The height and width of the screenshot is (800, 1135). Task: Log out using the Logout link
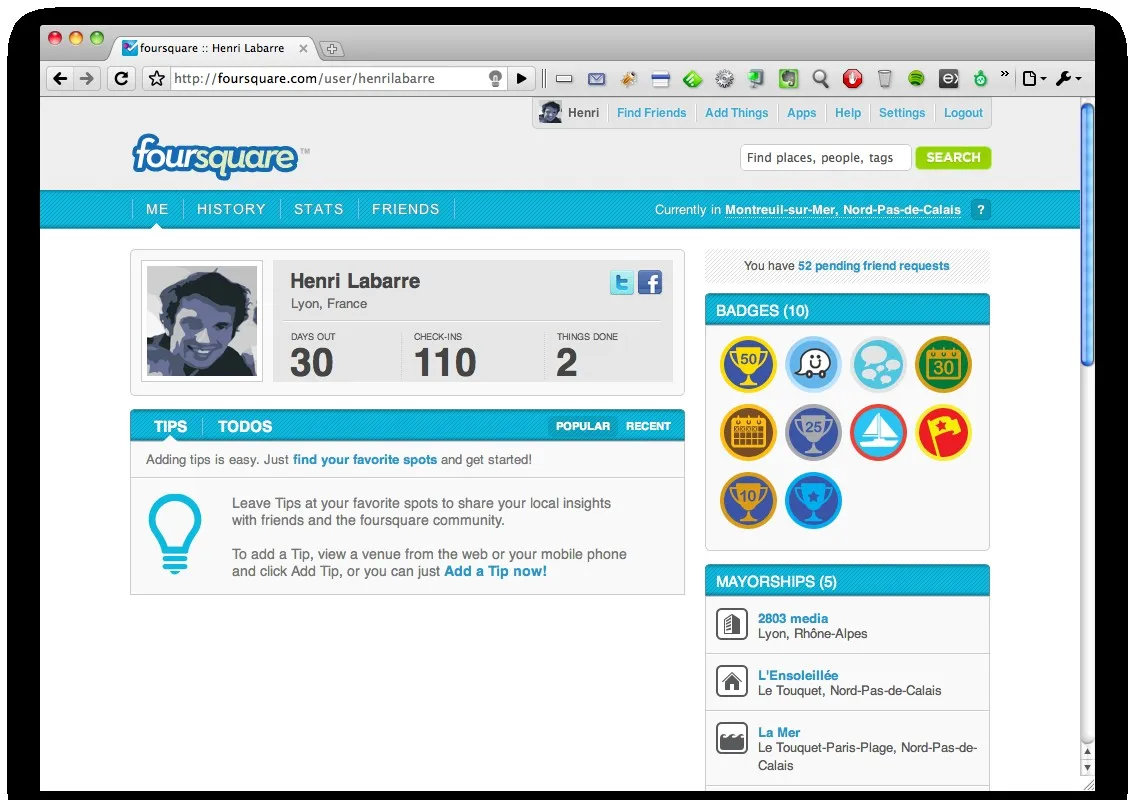pos(963,113)
